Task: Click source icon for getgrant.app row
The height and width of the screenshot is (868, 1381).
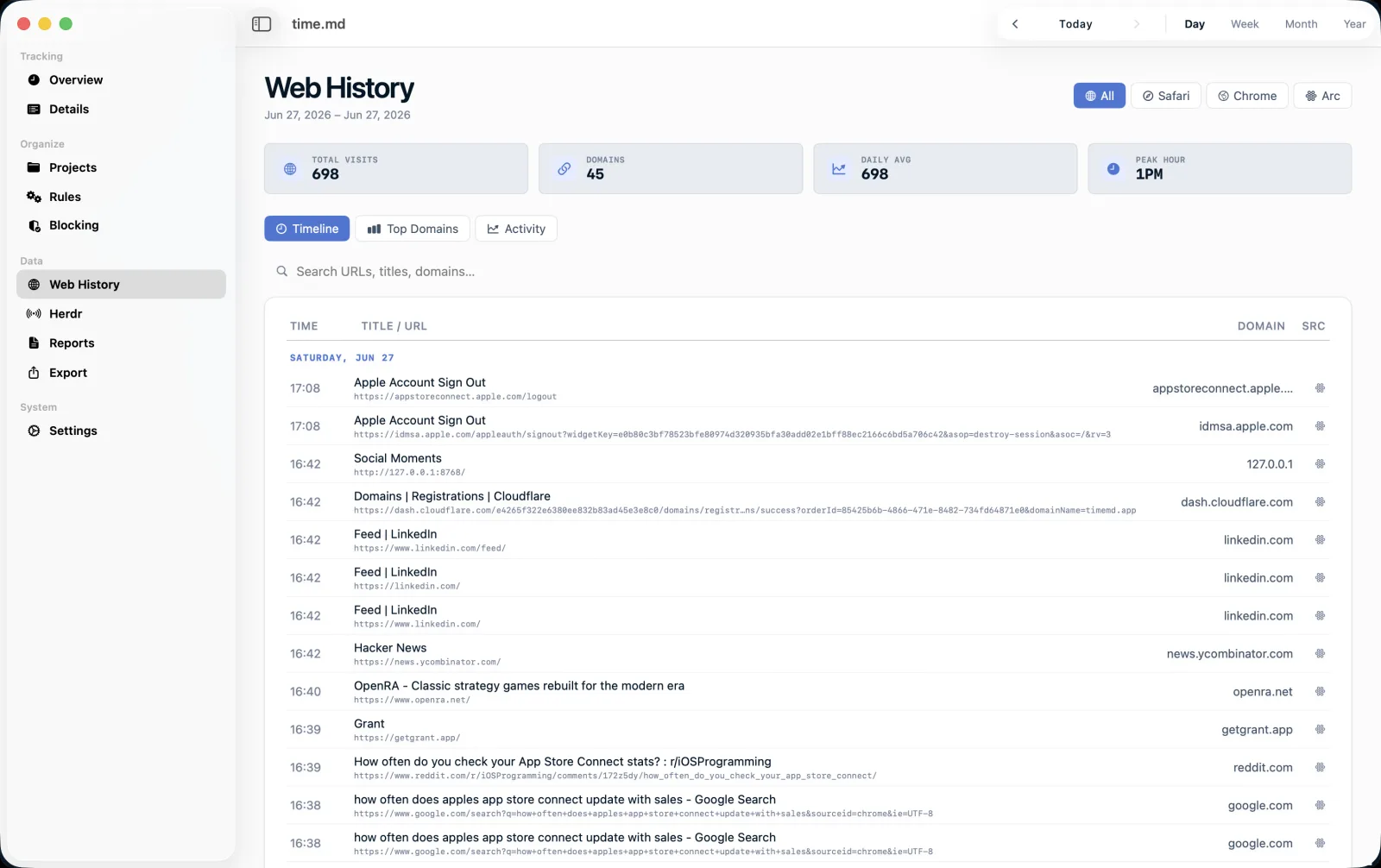Action: click(1320, 730)
